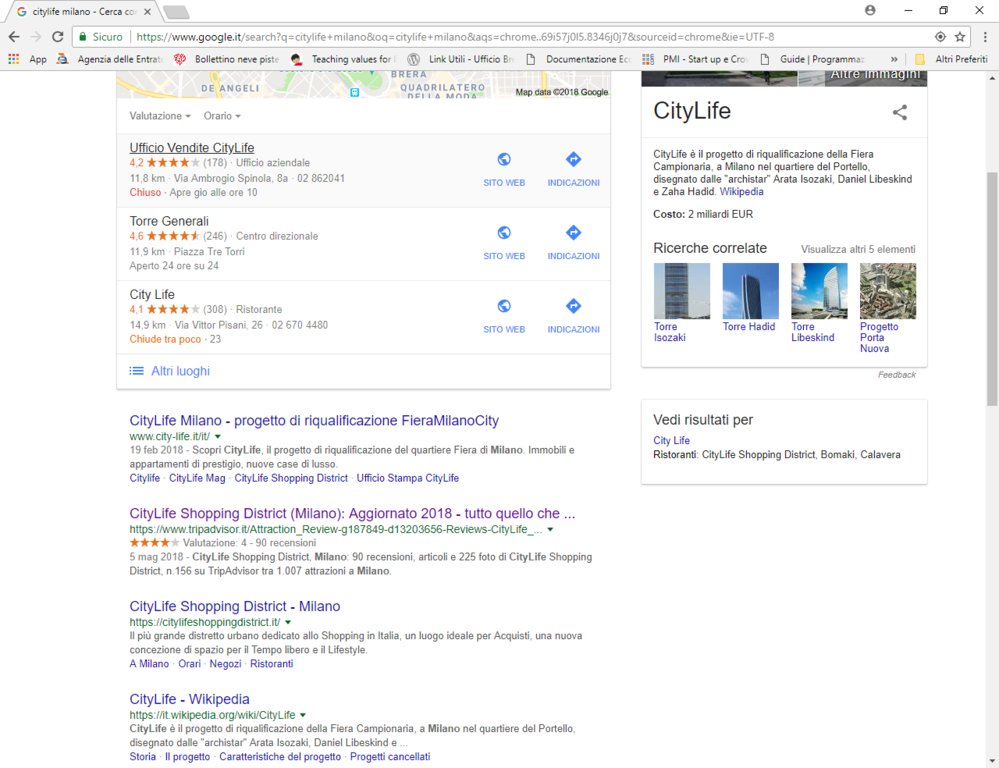Open the CityLife - Wikipedia search result

(x=189, y=699)
